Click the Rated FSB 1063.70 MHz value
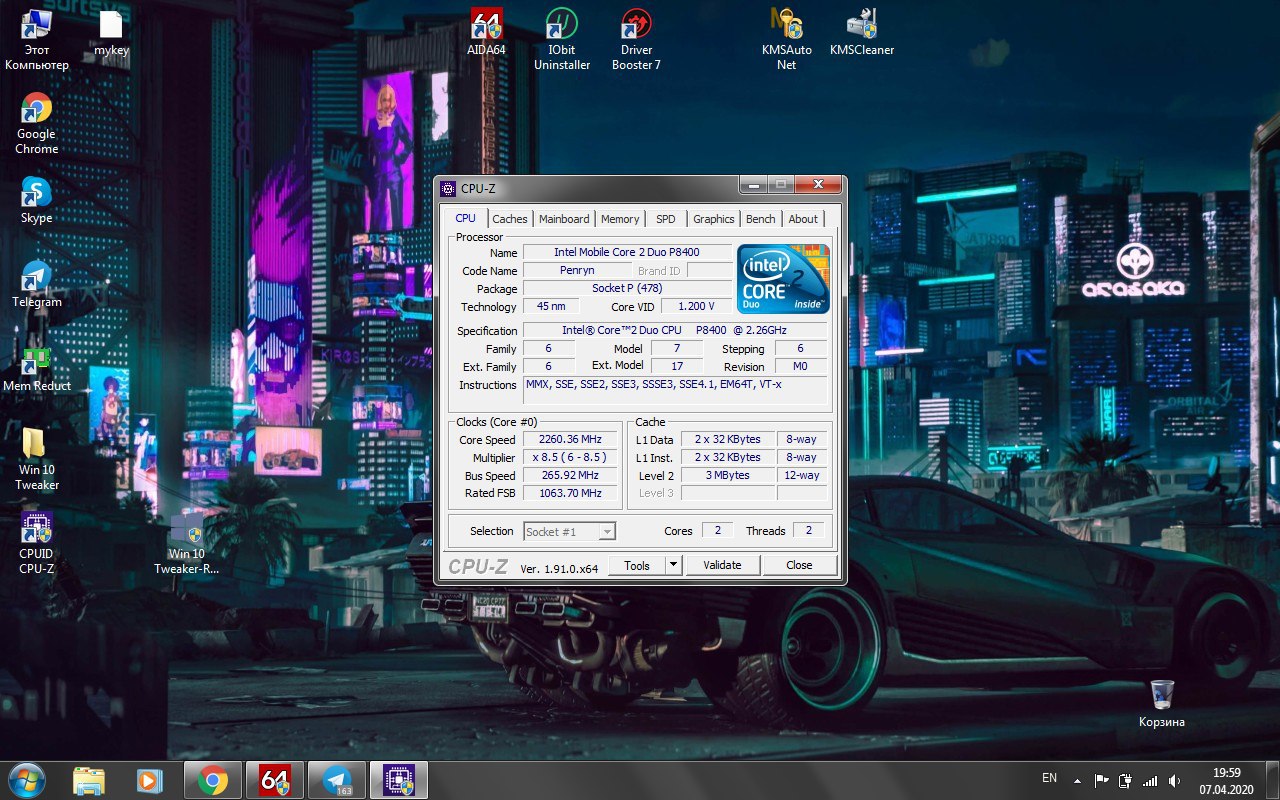 (570, 493)
